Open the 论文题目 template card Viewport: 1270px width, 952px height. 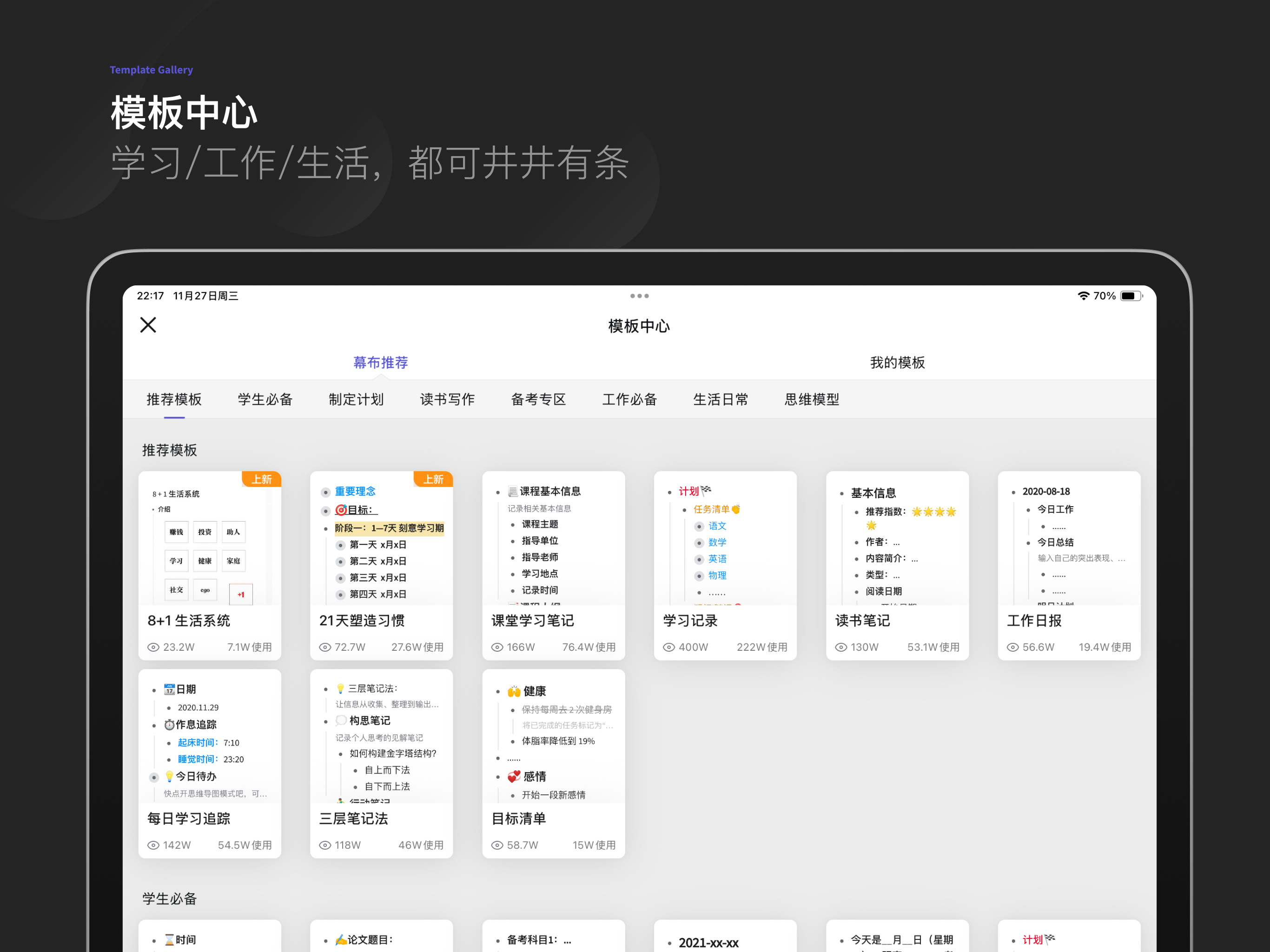381,936
